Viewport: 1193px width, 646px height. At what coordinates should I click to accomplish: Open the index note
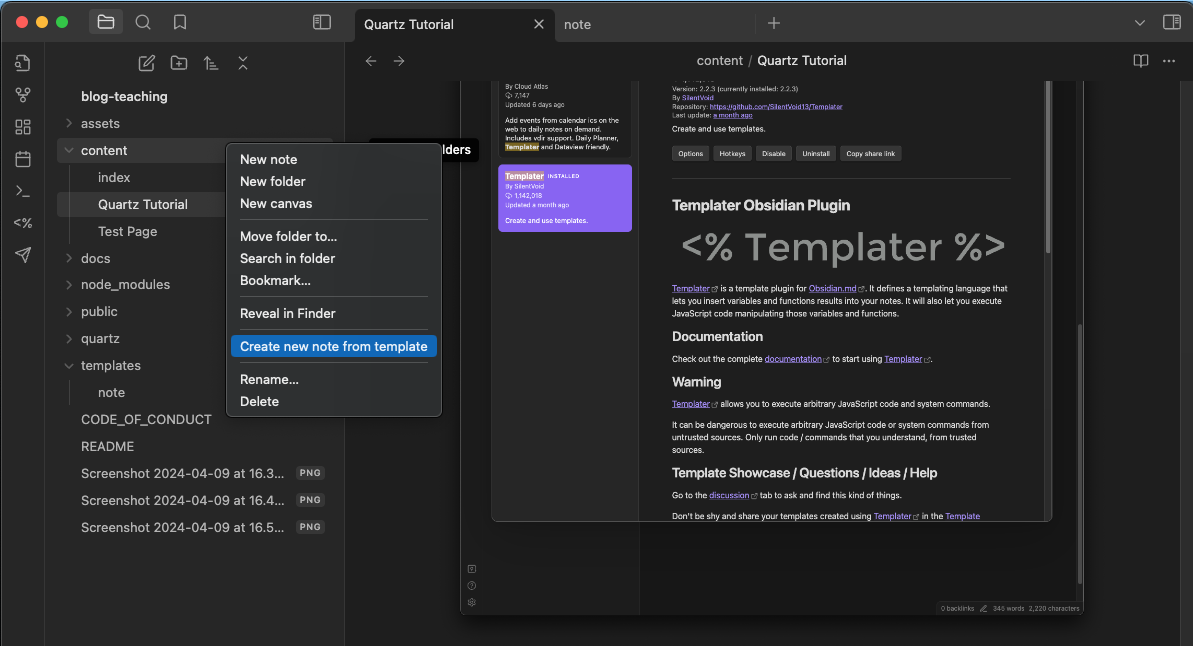114,177
